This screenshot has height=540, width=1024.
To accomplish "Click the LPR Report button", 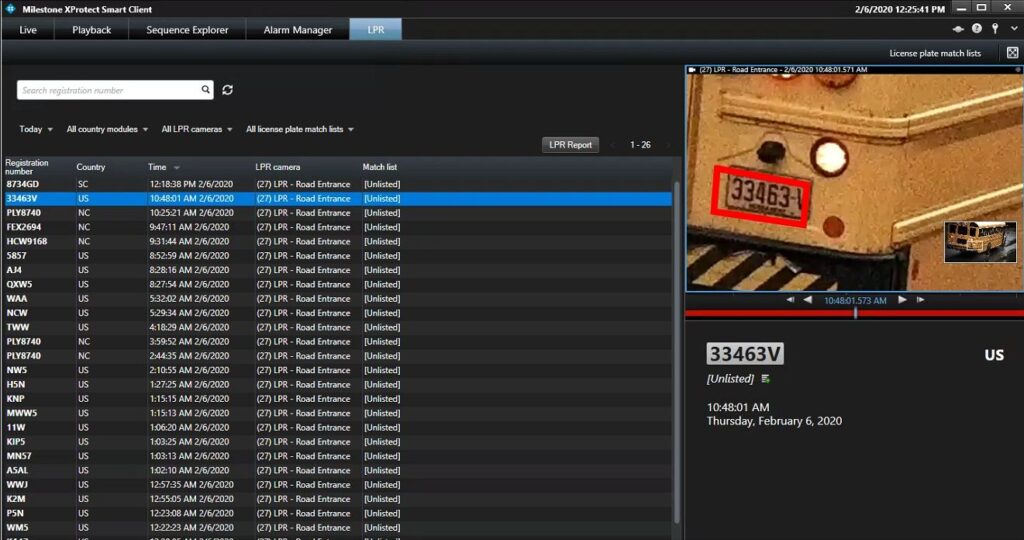I will tap(571, 145).
